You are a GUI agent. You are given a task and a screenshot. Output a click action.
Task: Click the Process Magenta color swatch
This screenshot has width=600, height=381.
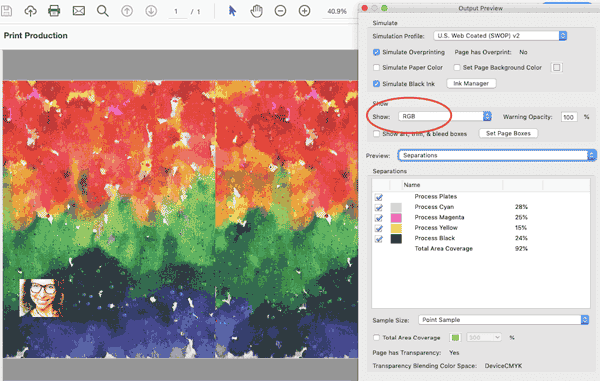396,218
